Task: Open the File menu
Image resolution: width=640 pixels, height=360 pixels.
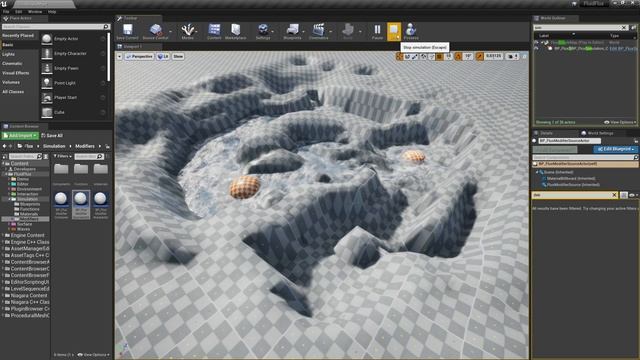Action: tap(6, 11)
